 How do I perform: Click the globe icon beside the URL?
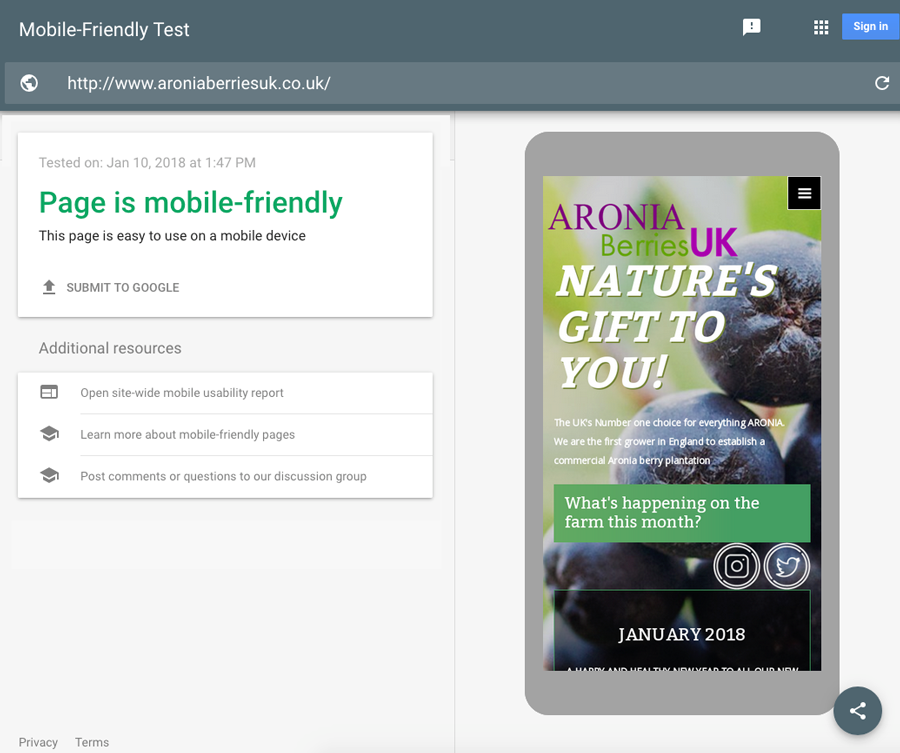pyautogui.click(x=29, y=83)
